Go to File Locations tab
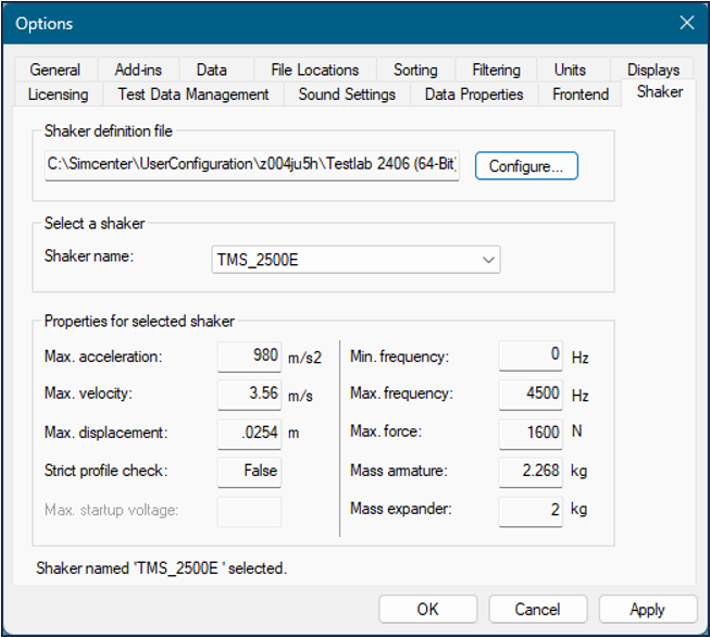This screenshot has width=710, height=637. coord(314,70)
